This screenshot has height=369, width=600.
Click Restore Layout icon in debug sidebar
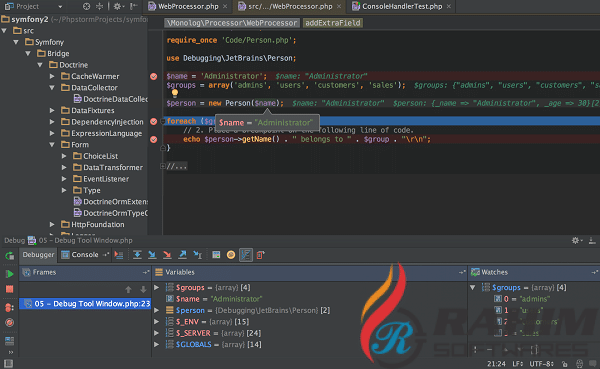point(10,340)
